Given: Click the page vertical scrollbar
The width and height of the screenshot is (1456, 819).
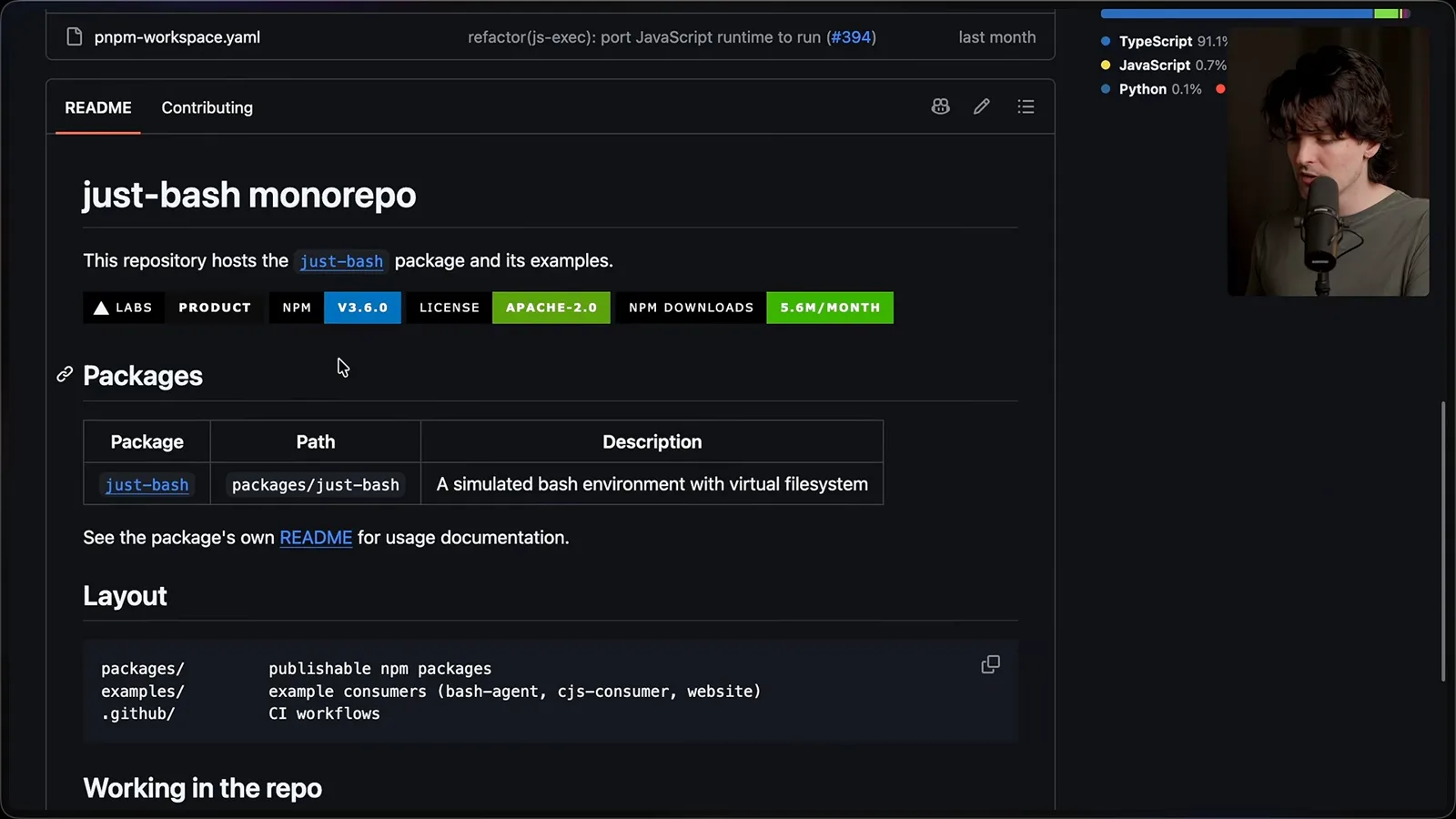Looking at the screenshot, I should coord(1443,541).
